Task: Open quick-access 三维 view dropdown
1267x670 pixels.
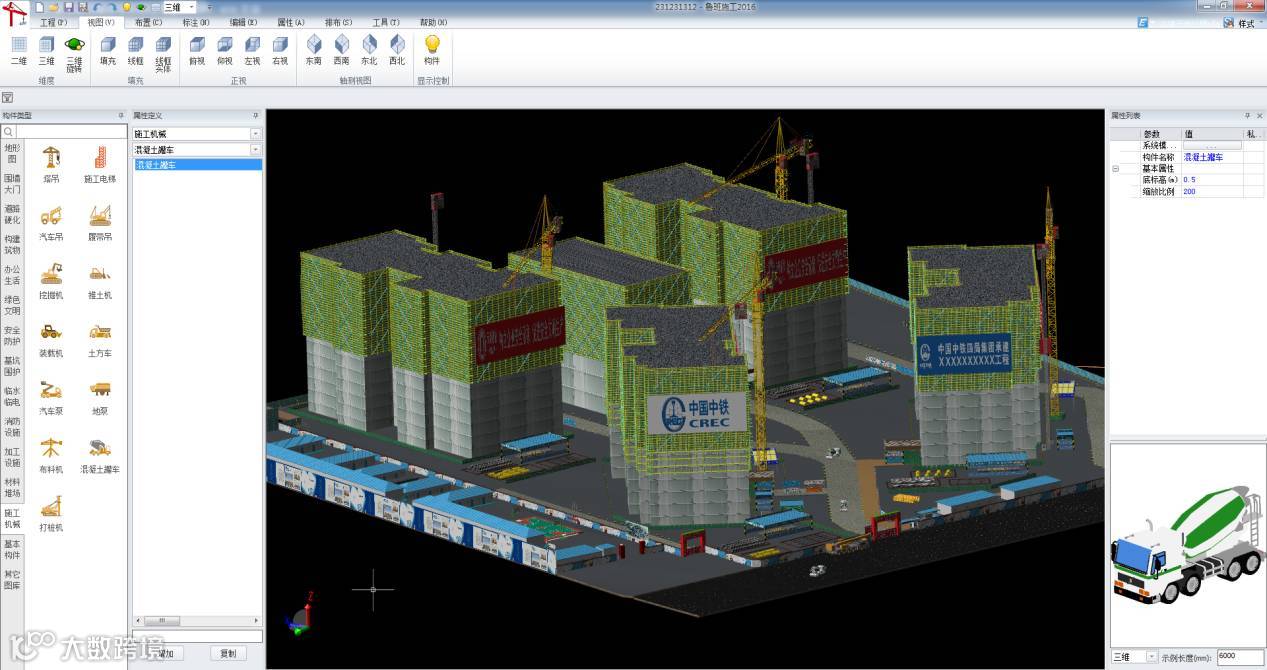Action: click(190, 7)
